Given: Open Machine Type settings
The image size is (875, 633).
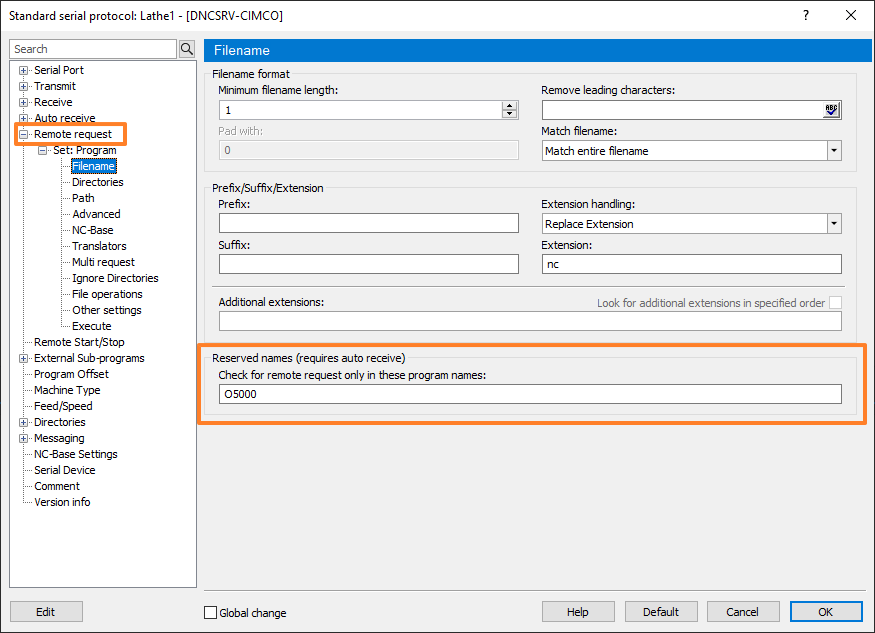Looking at the screenshot, I should pos(67,390).
